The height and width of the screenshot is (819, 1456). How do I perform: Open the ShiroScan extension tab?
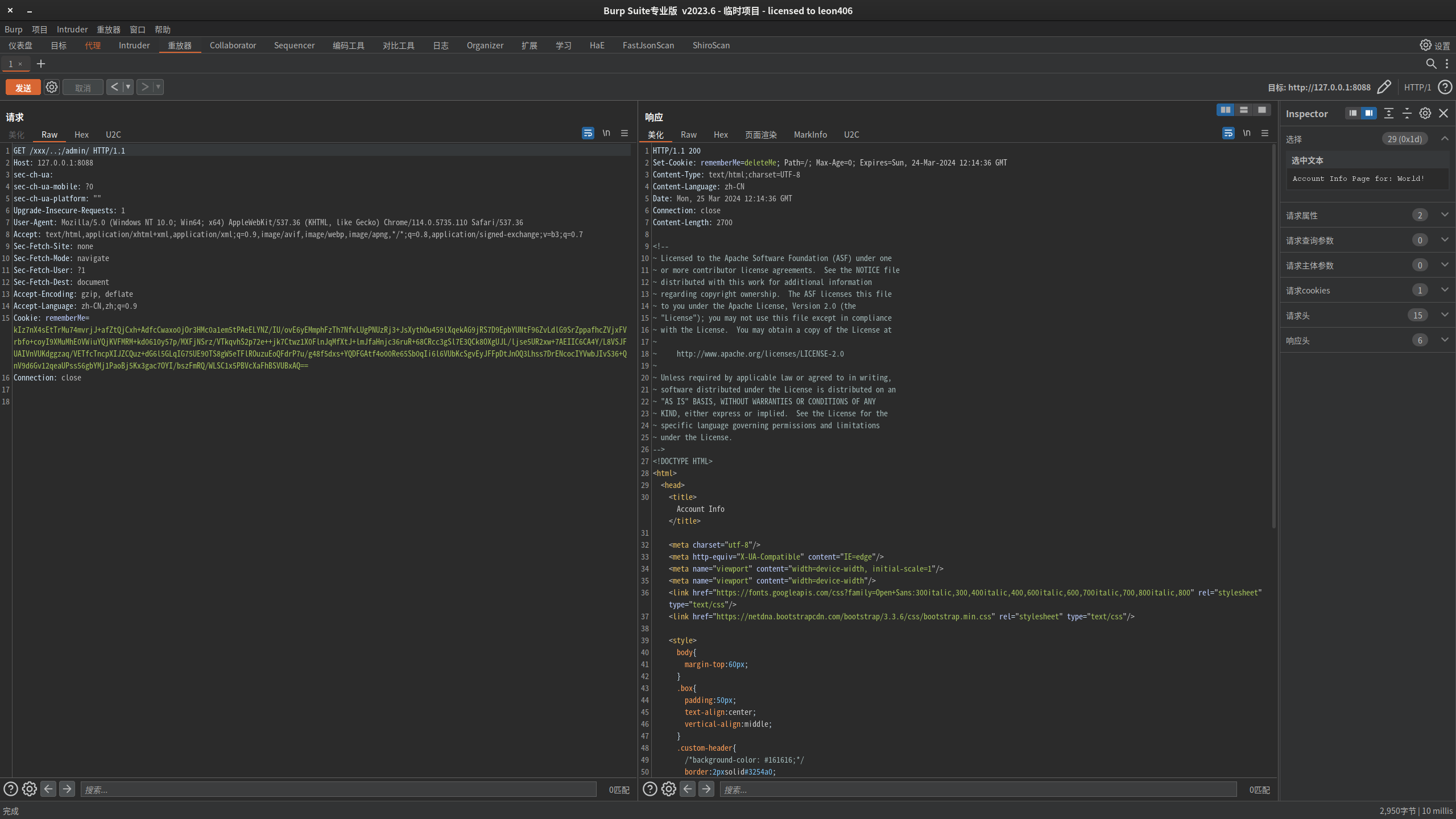tap(711, 45)
